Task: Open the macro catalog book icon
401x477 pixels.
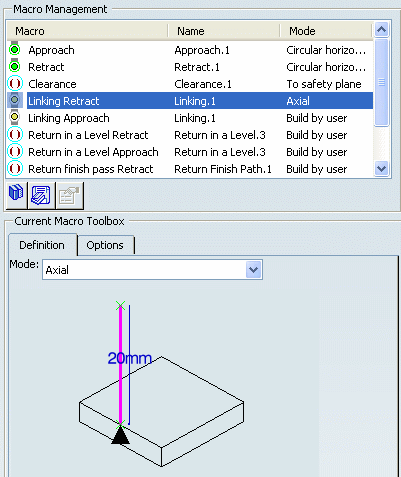Action: tap(16, 195)
